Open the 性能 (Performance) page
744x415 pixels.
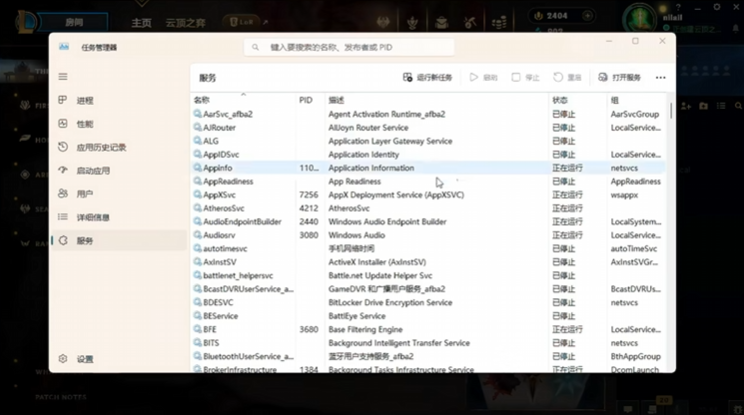tap(84, 124)
